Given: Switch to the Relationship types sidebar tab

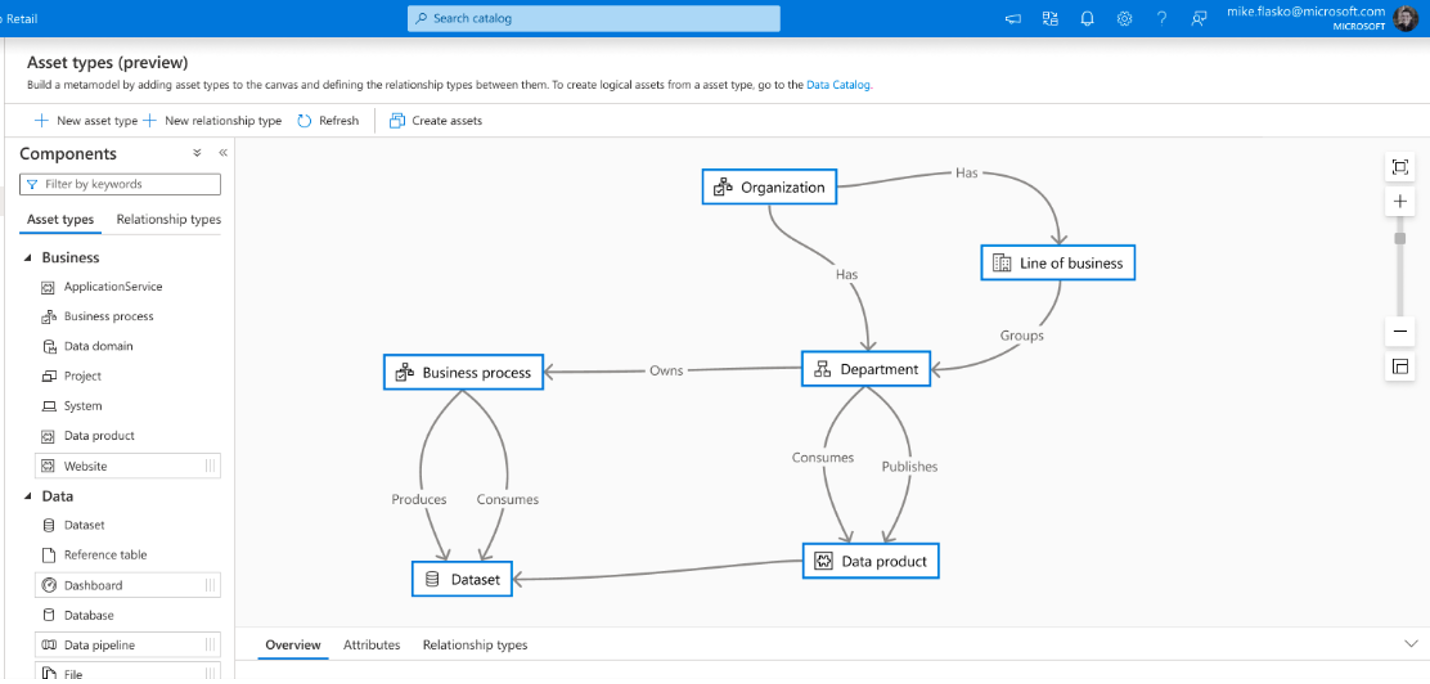Looking at the screenshot, I should [167, 219].
